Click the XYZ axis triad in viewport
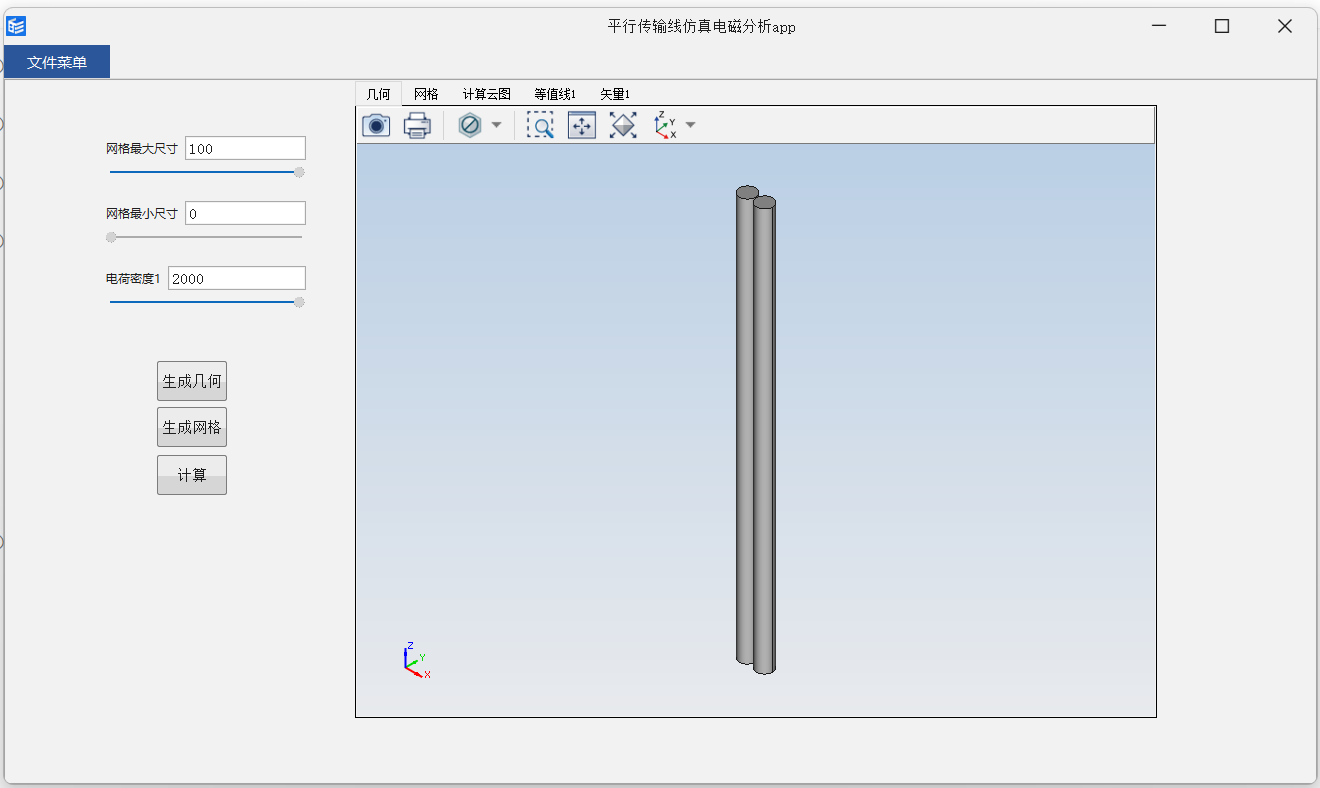 417,661
